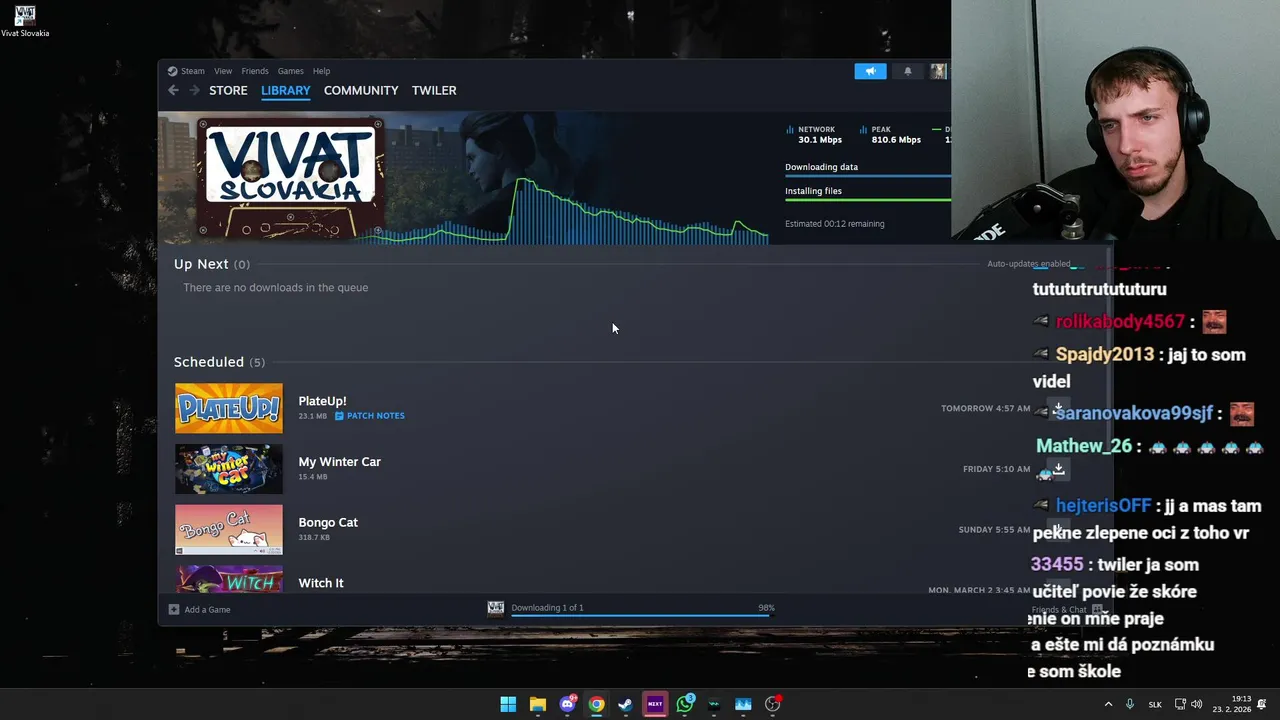Click the Scheduled (5) heading

[x=219, y=362]
